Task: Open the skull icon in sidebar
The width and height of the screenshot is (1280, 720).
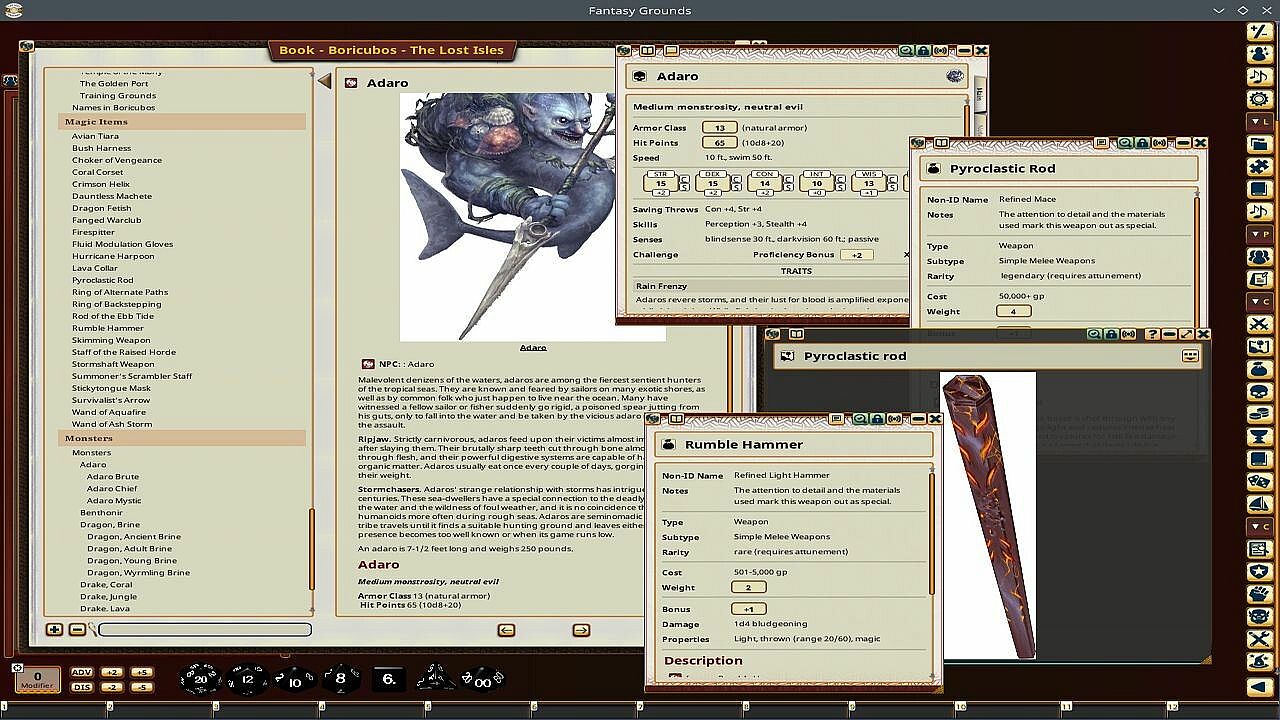Action: click(1259, 392)
